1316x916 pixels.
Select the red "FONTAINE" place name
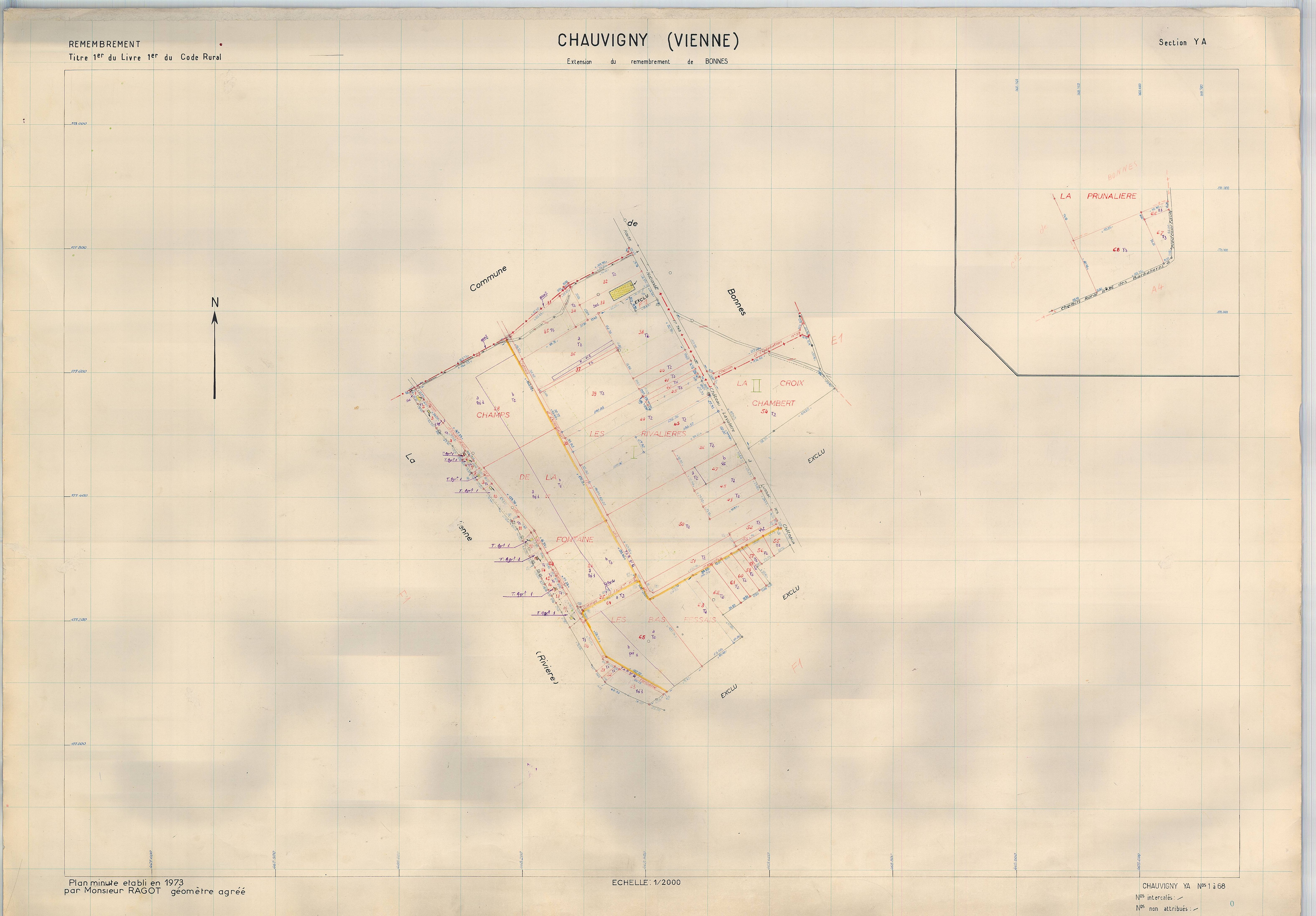point(575,539)
